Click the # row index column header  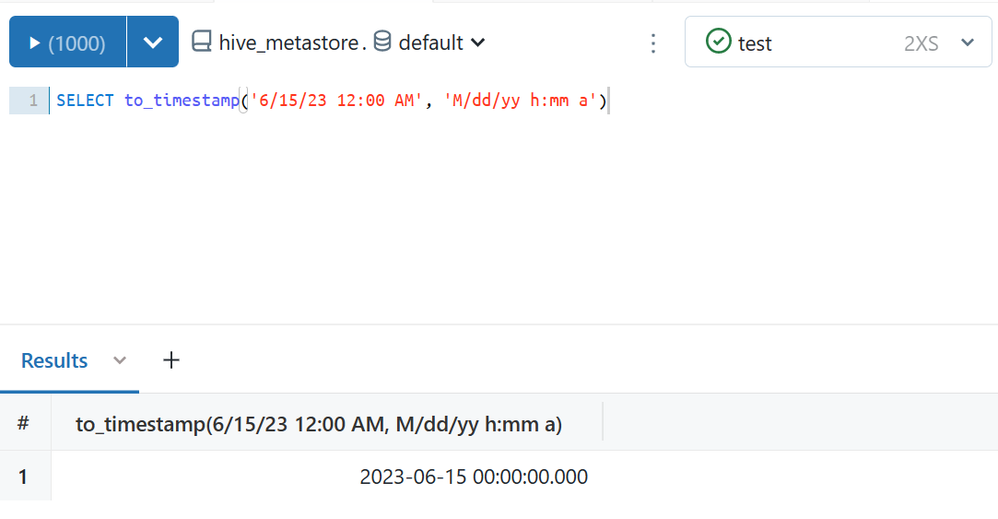(23, 424)
